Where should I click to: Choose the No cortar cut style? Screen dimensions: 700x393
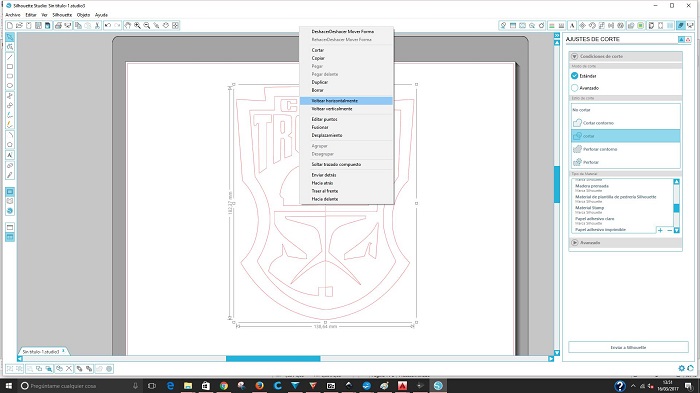click(x=625, y=110)
